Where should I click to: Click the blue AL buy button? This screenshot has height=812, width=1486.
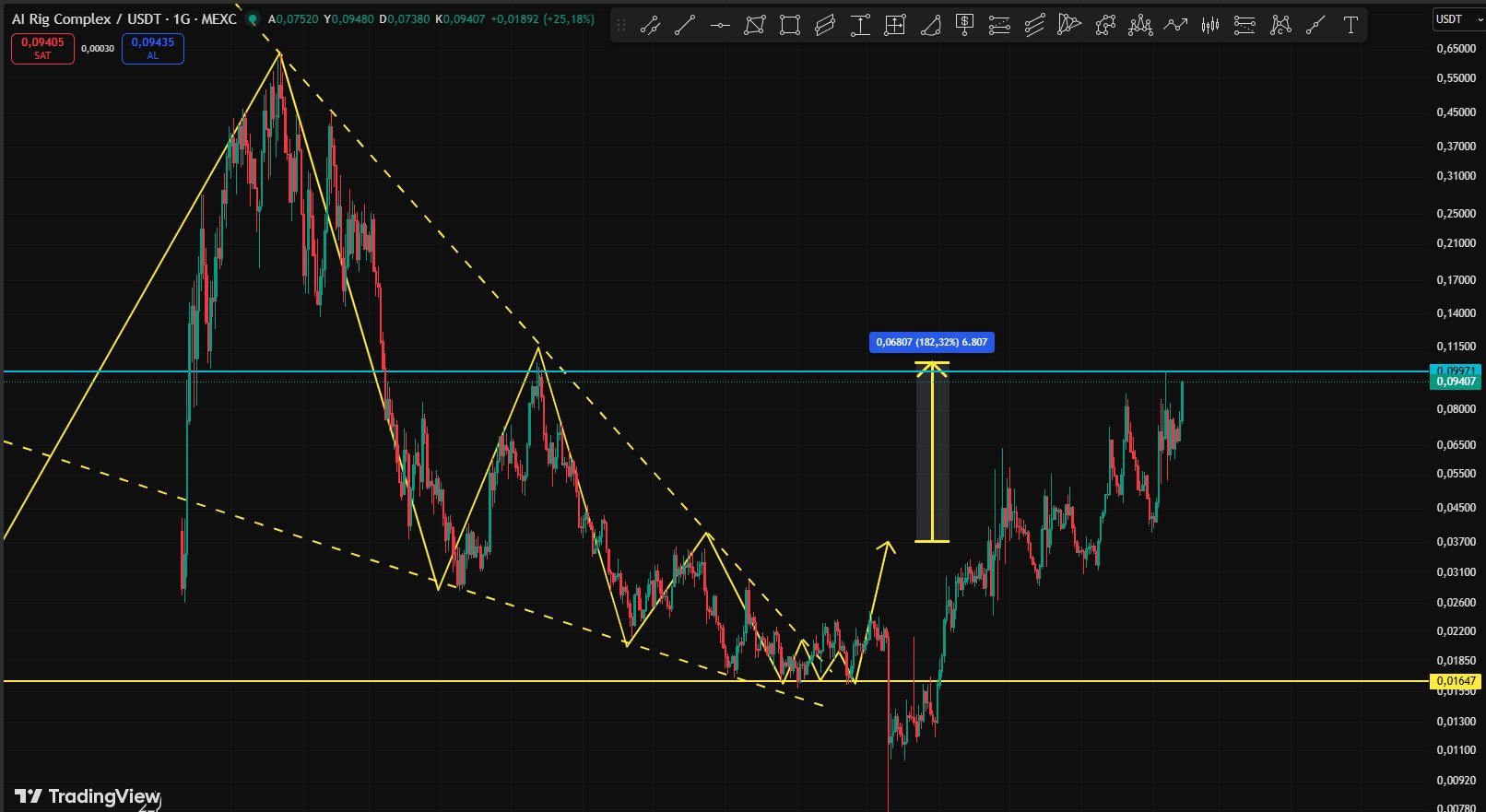[153, 49]
